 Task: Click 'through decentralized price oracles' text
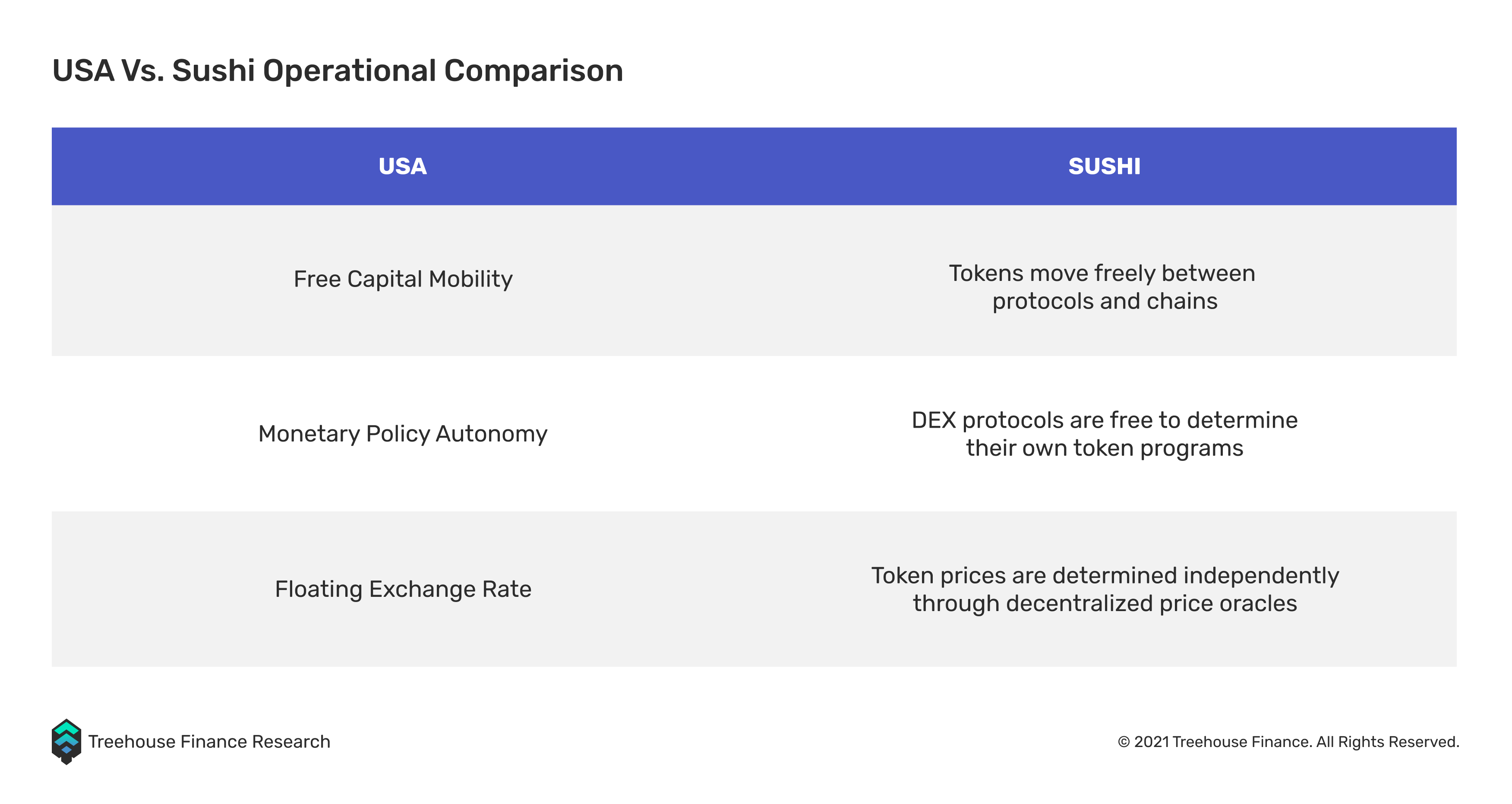point(1105,604)
